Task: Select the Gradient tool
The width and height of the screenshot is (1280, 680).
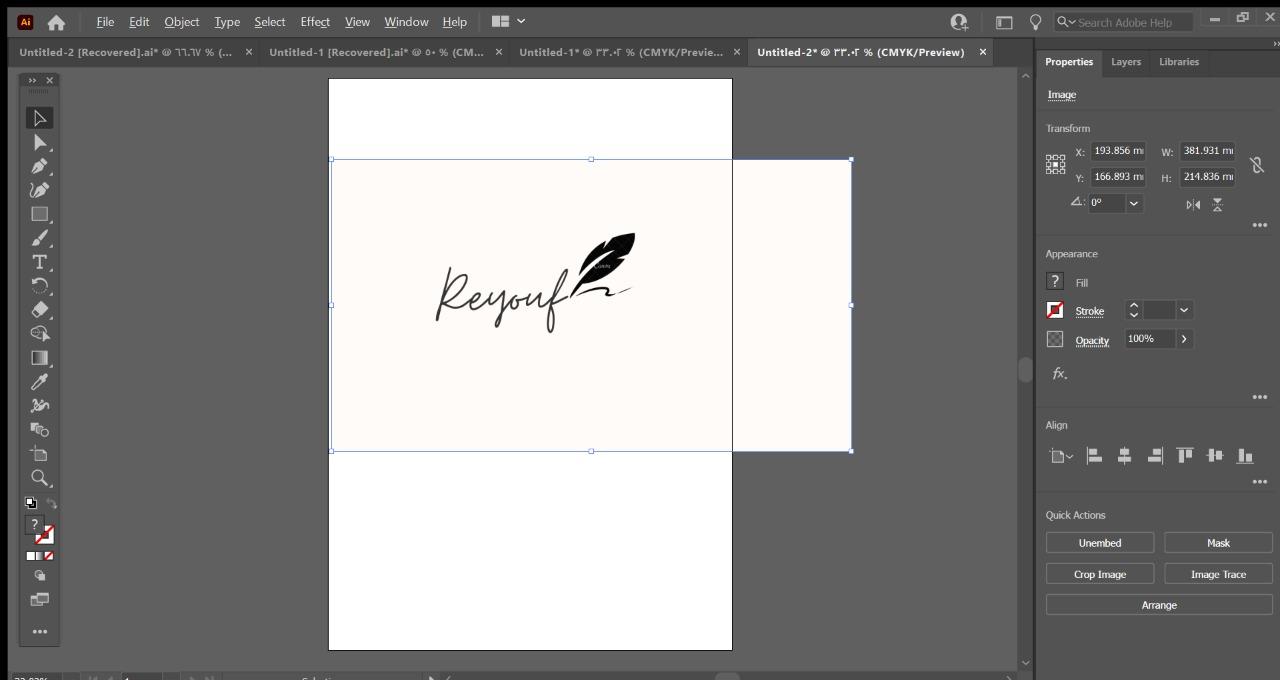Action: [40, 358]
